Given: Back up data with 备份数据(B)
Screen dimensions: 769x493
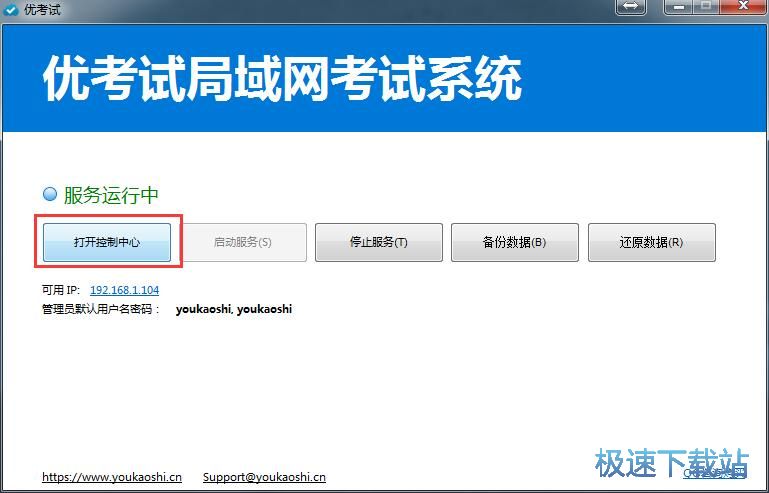Looking at the screenshot, I should pyautogui.click(x=514, y=242).
